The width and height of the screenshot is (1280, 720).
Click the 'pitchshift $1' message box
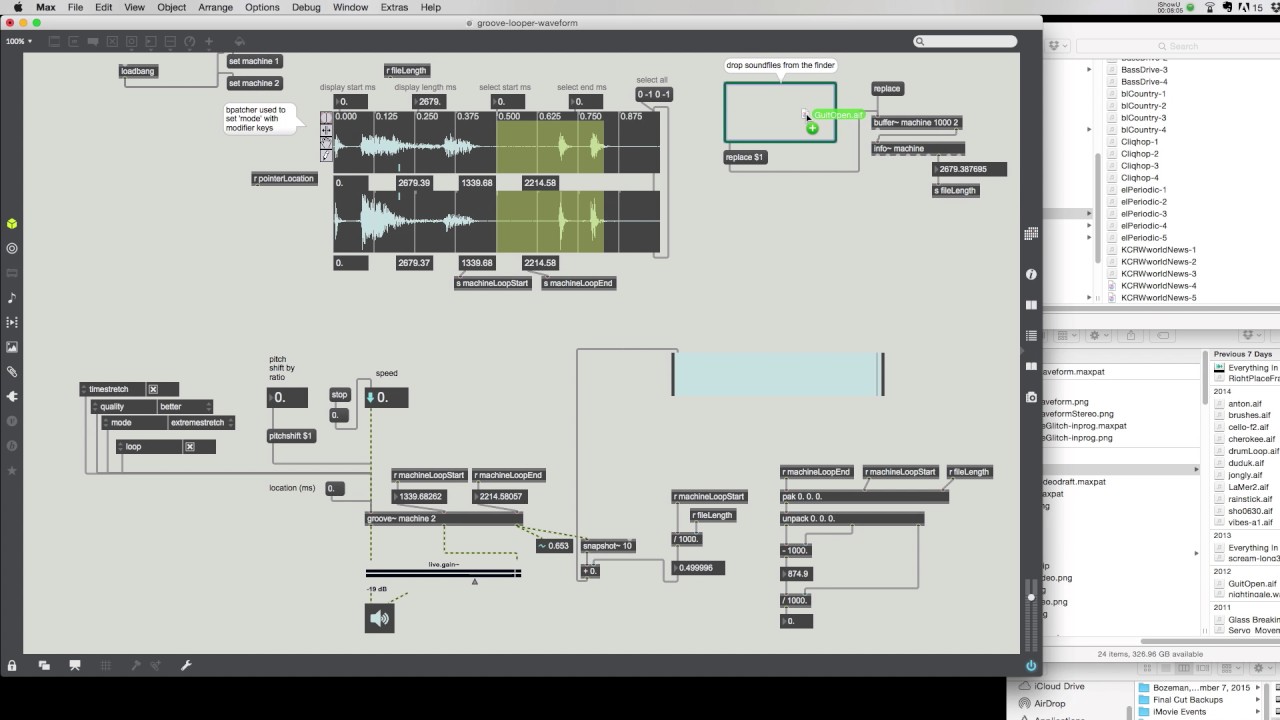(x=291, y=436)
